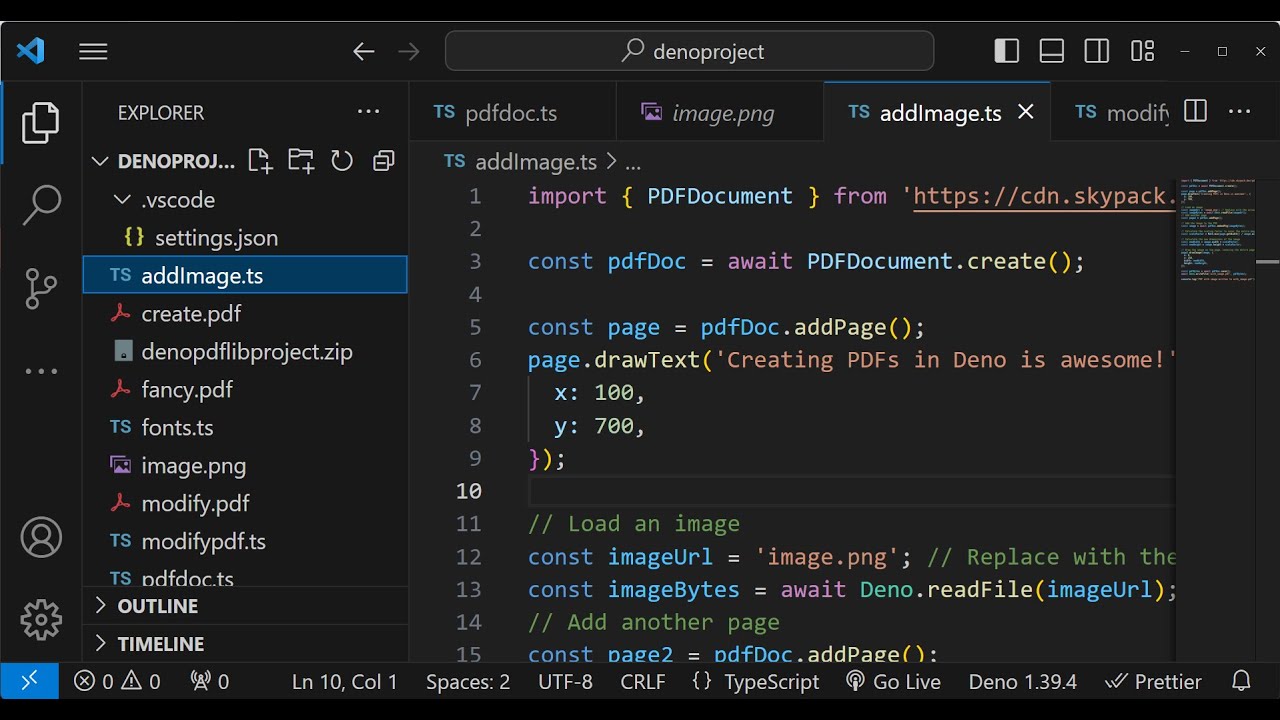The image size is (1280, 720).
Task: Open the Manage gear icon
Action: [x=41, y=620]
